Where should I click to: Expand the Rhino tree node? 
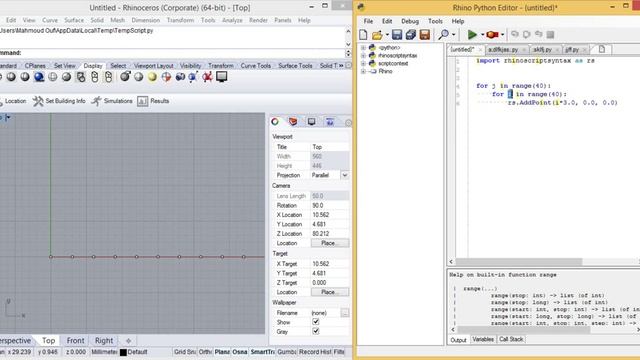pos(363,71)
